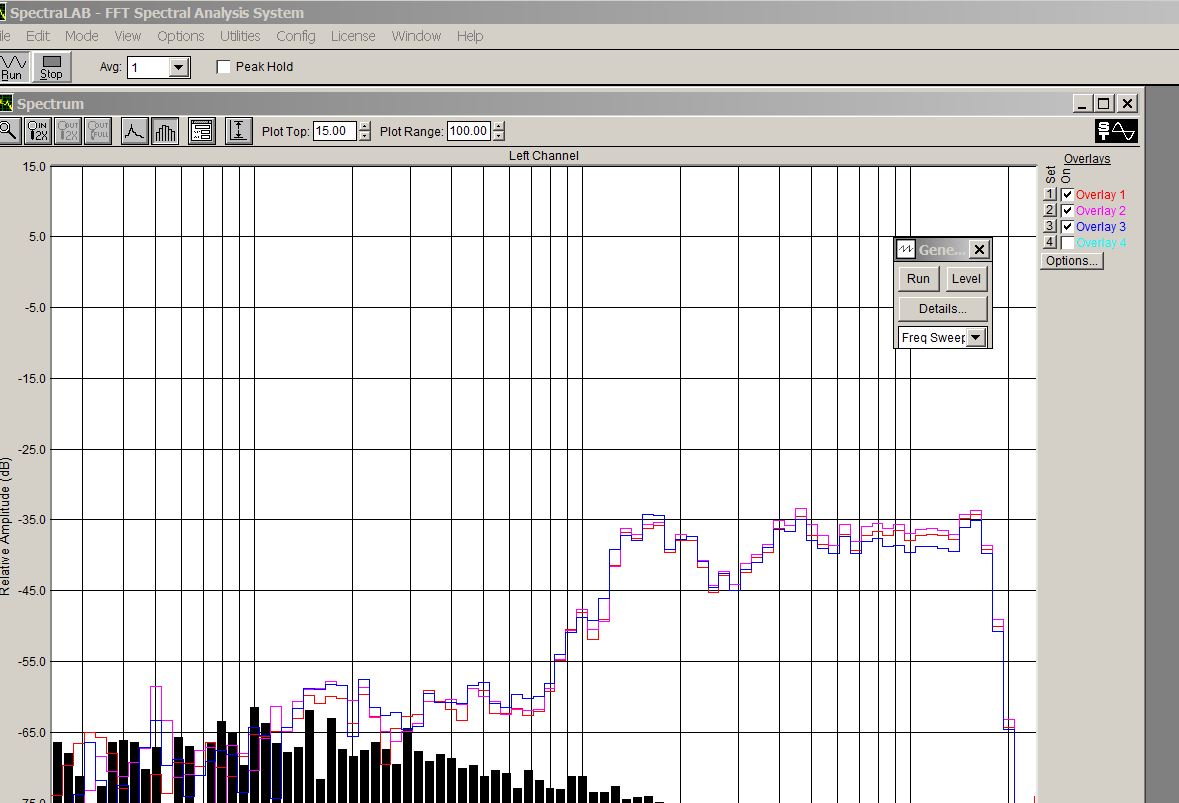Open the Window menu
1179x803 pixels.
point(416,36)
